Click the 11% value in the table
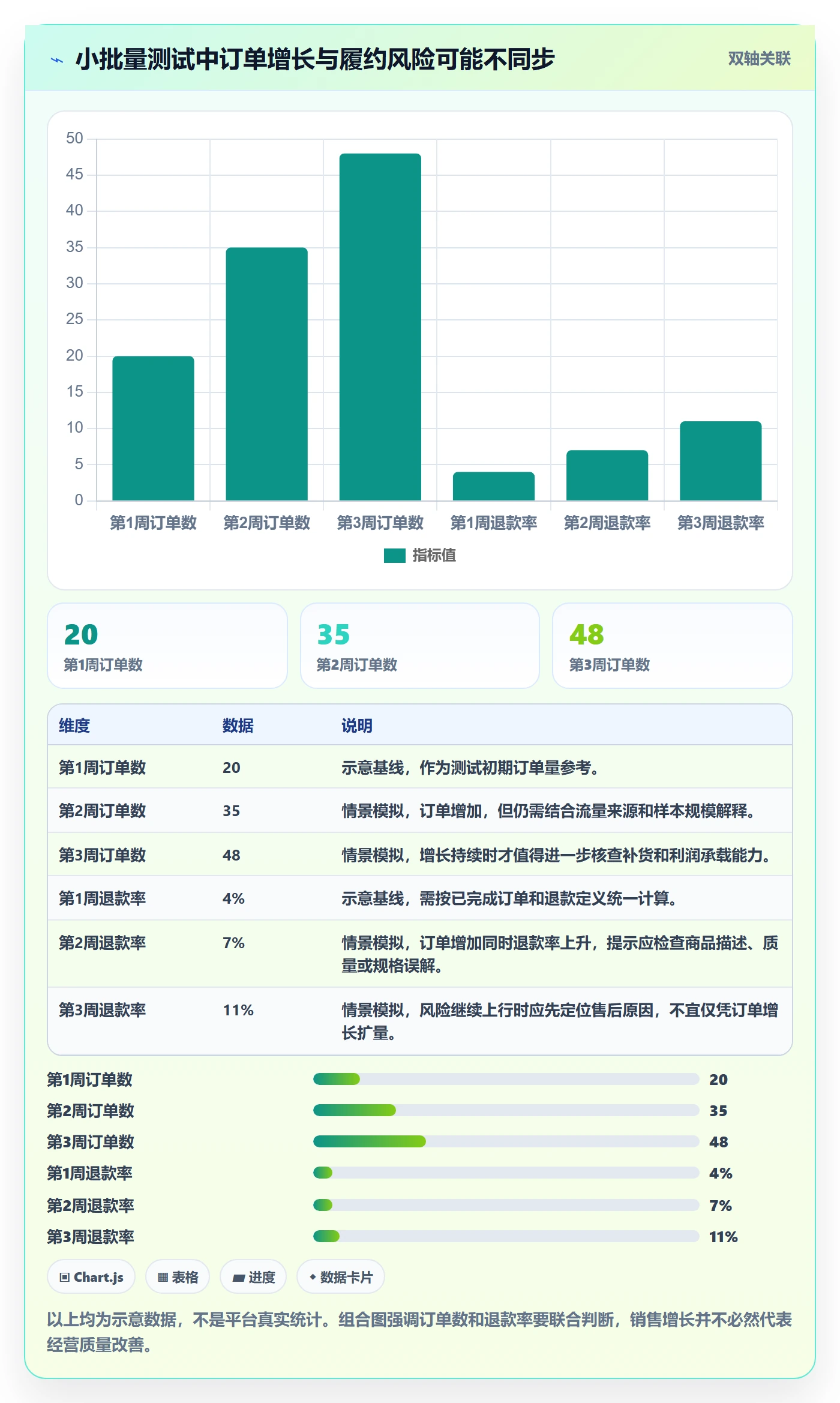Viewport: 840px width, 1403px height. [x=238, y=1010]
